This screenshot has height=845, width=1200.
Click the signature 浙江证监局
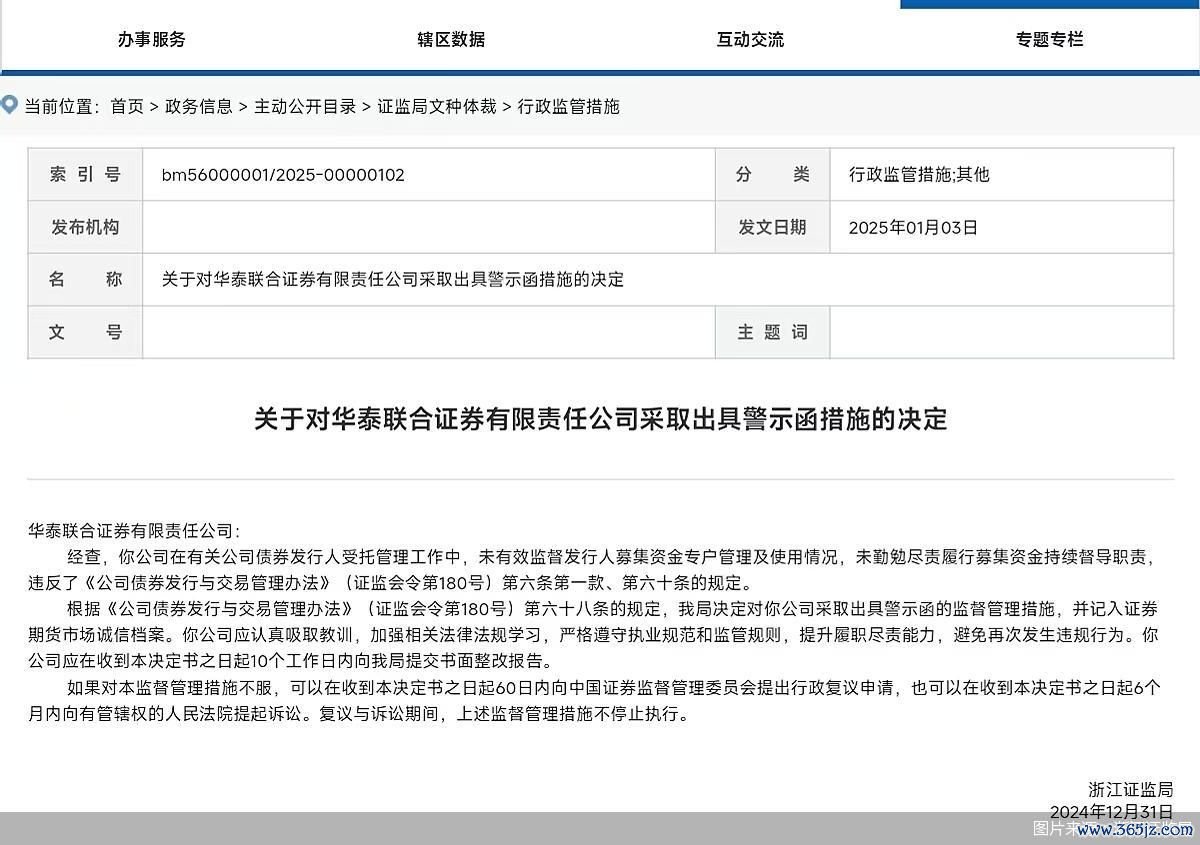coord(1130,790)
